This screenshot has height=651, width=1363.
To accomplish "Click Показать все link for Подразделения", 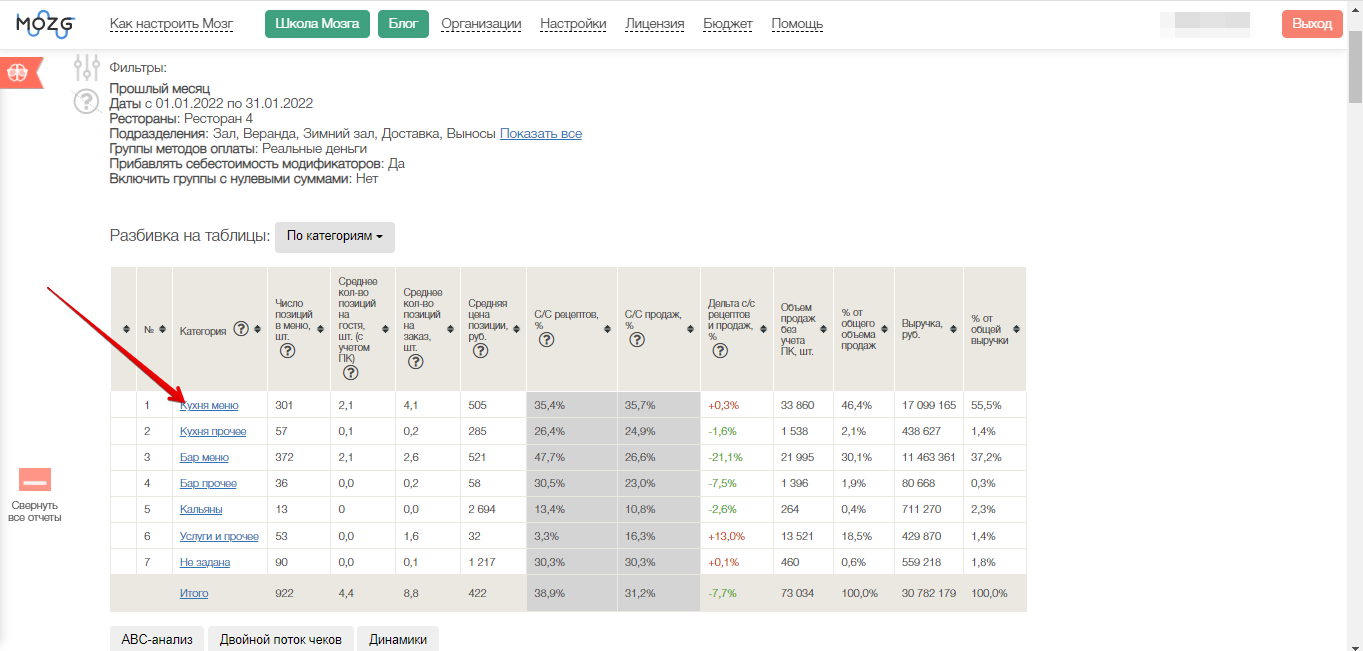I will pyautogui.click(x=541, y=134).
